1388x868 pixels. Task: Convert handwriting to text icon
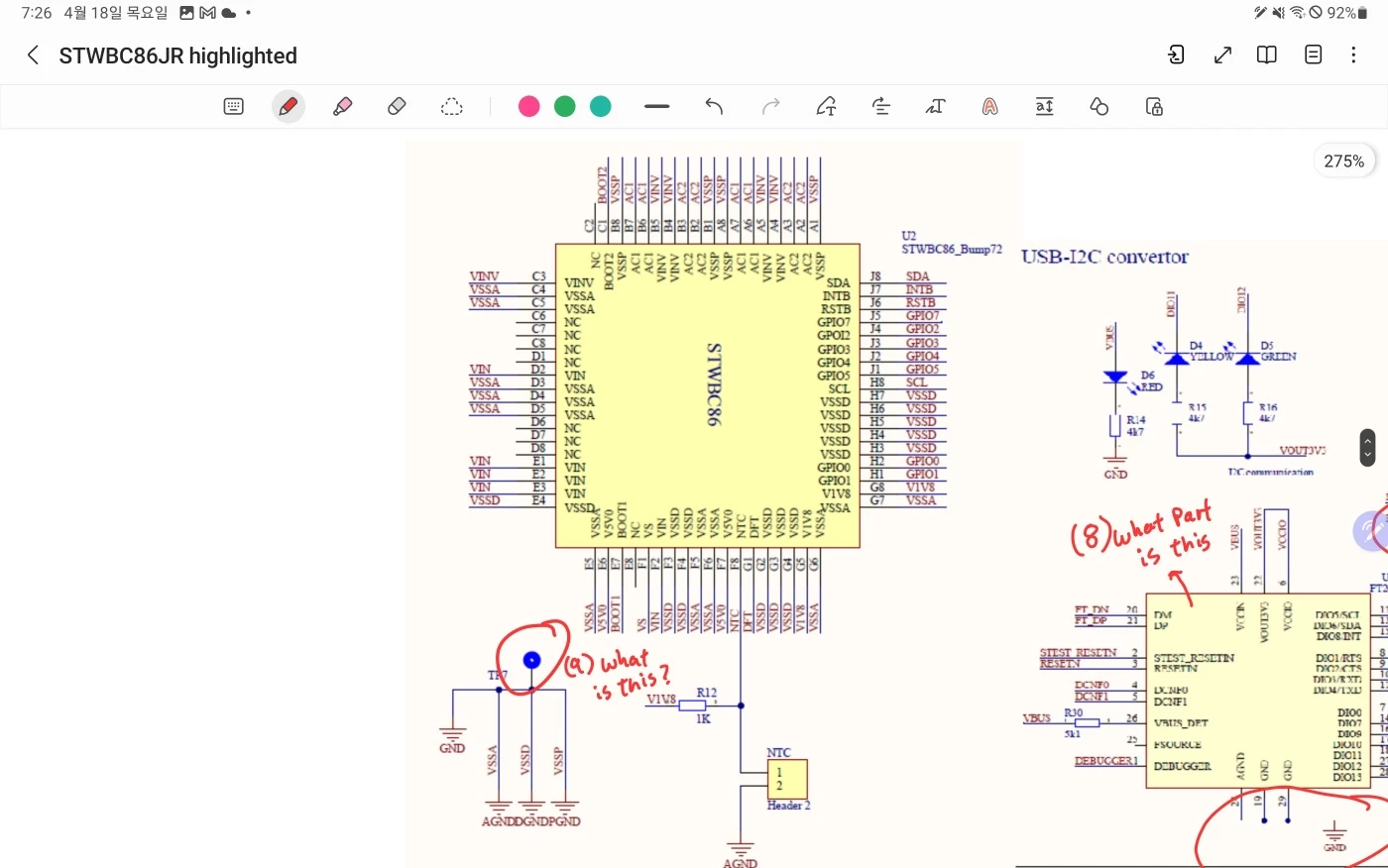tap(935, 106)
